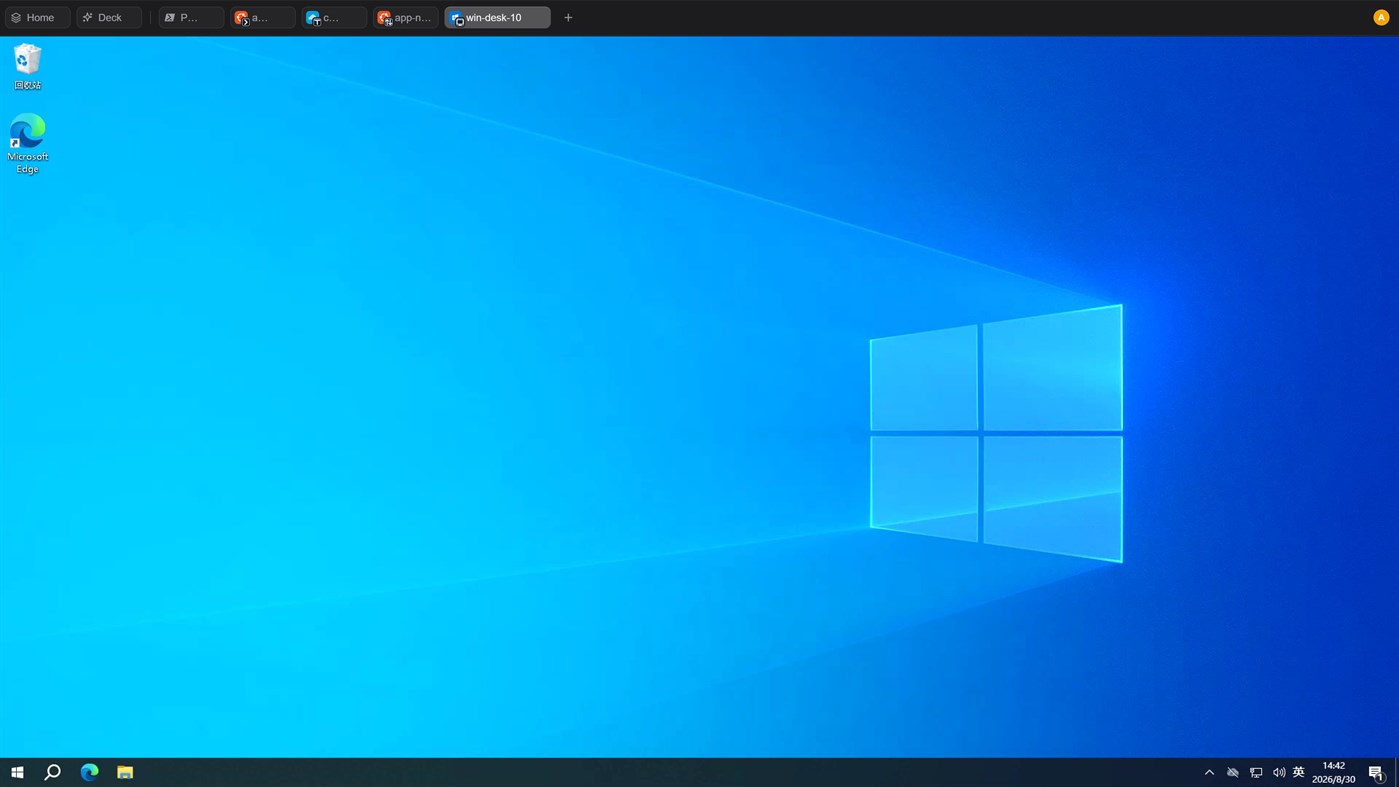1399x787 pixels.
Task: Switch to the tab labeled a…
Action: (262, 17)
